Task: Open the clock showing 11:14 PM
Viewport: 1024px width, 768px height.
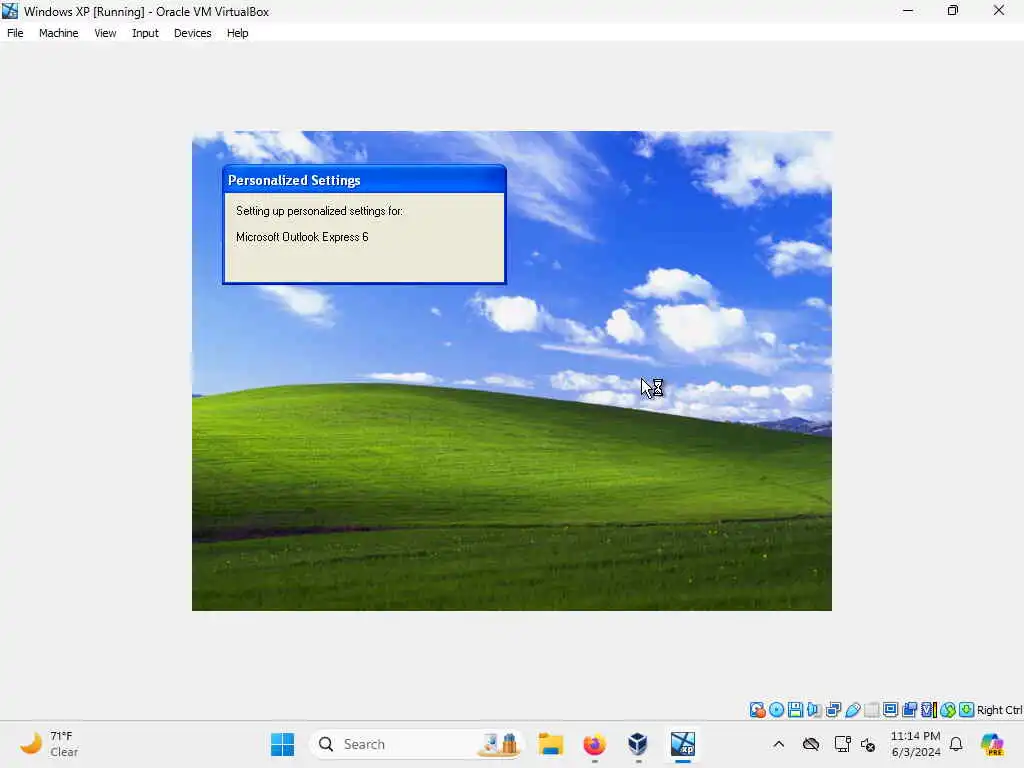Action: 916,744
